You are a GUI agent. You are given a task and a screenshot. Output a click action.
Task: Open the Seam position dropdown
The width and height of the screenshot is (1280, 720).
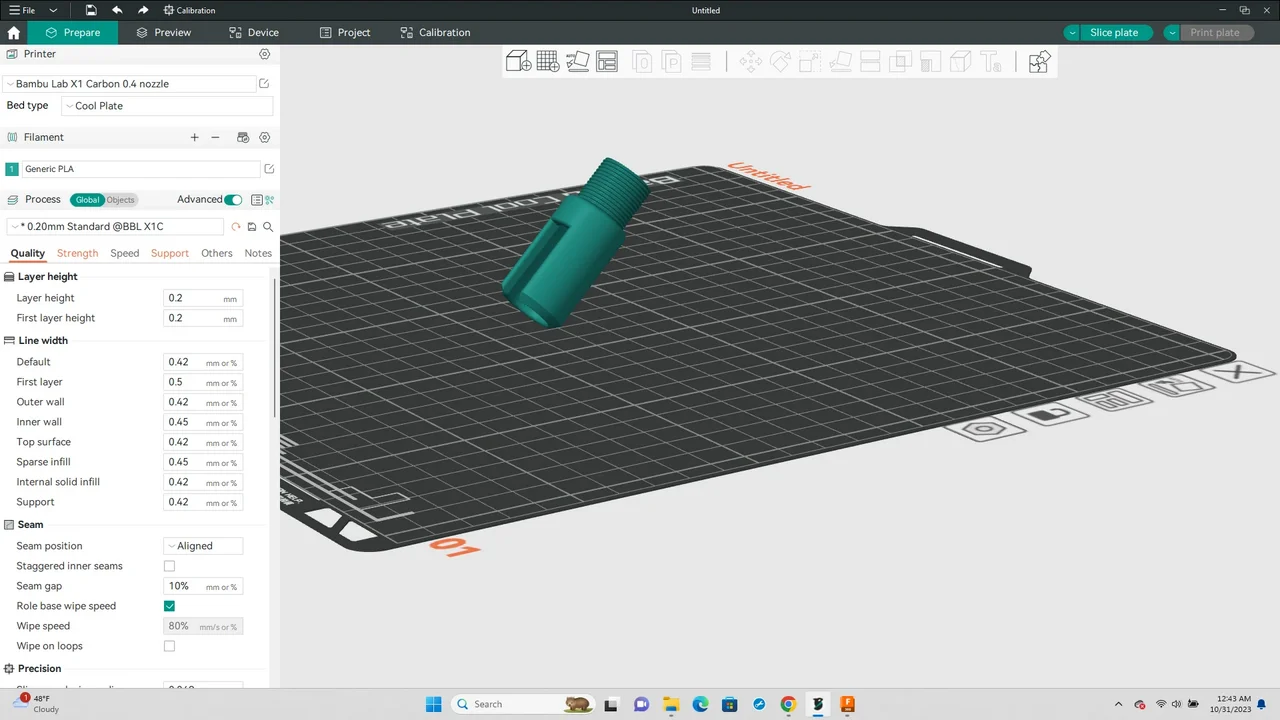203,546
